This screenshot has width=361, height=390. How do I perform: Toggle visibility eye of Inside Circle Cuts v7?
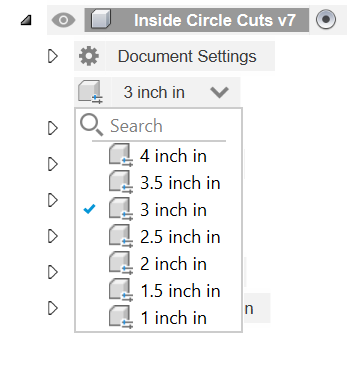coord(63,20)
